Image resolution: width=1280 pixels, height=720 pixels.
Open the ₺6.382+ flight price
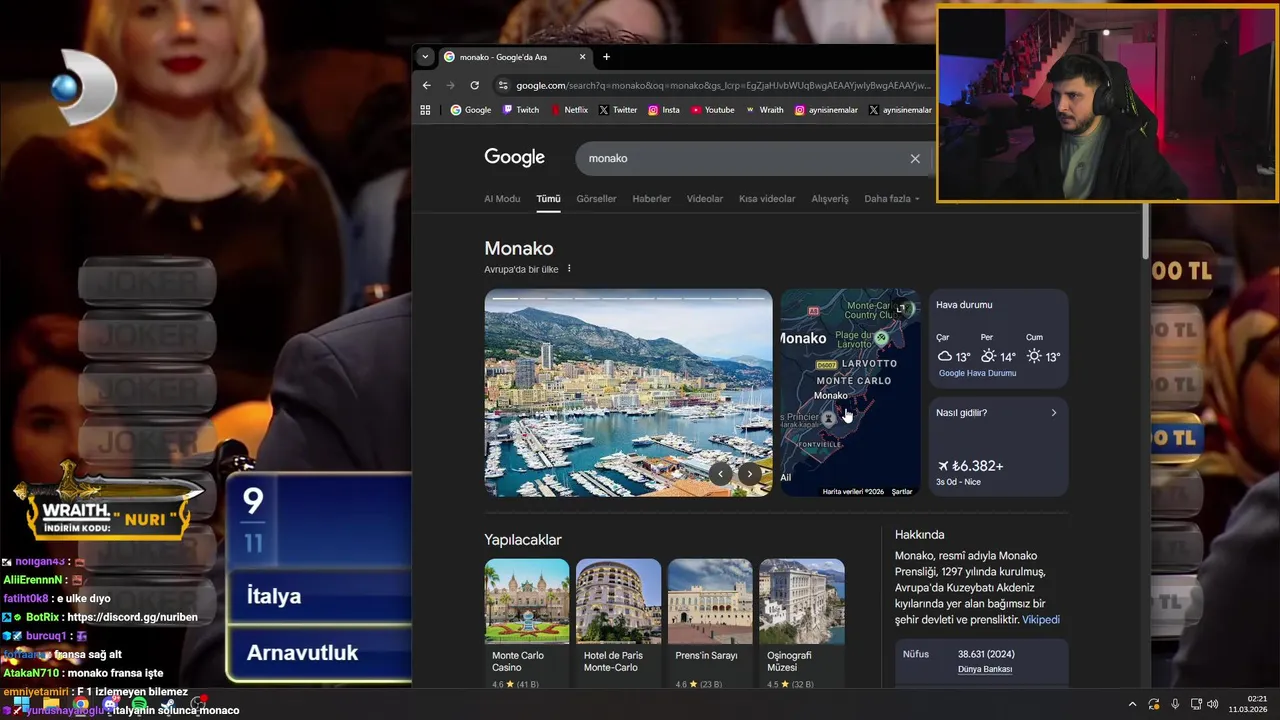click(971, 466)
